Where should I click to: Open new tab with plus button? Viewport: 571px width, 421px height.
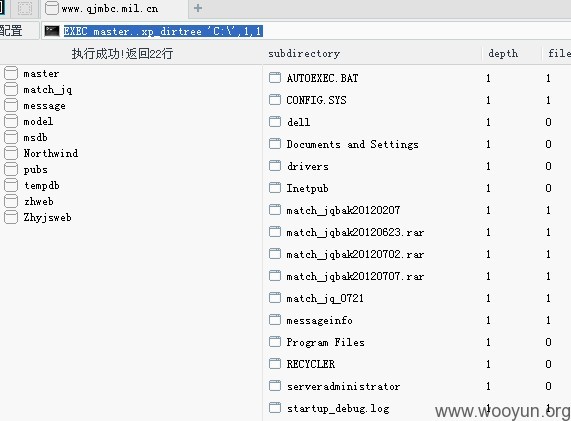click(198, 8)
